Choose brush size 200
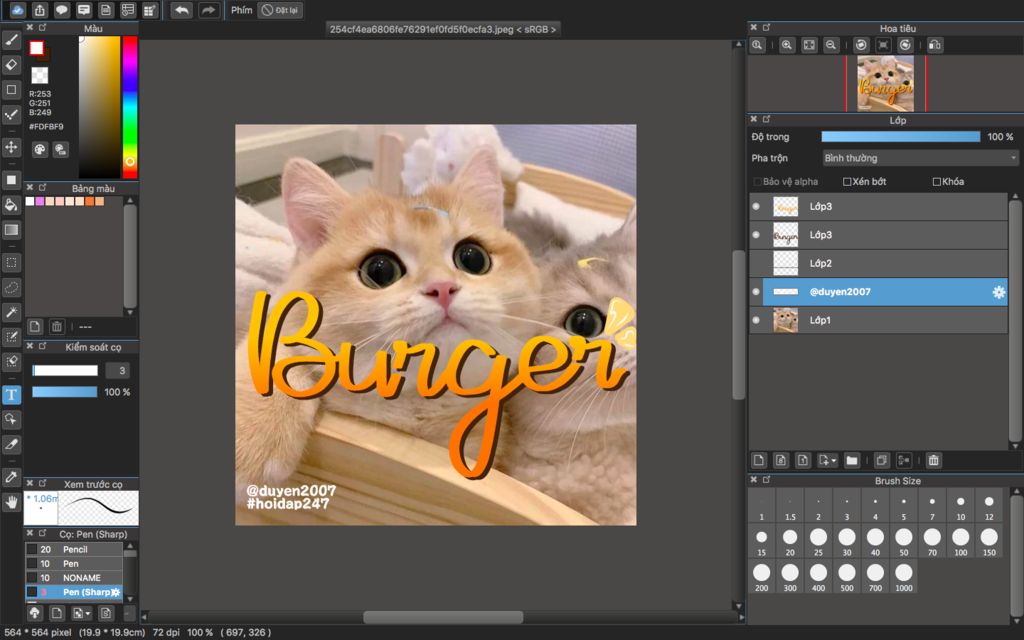The height and width of the screenshot is (640, 1024). tap(761, 577)
